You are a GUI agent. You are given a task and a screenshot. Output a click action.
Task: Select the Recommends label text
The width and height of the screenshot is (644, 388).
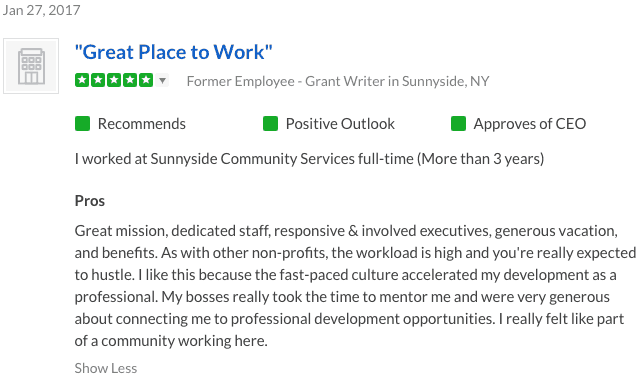142,124
